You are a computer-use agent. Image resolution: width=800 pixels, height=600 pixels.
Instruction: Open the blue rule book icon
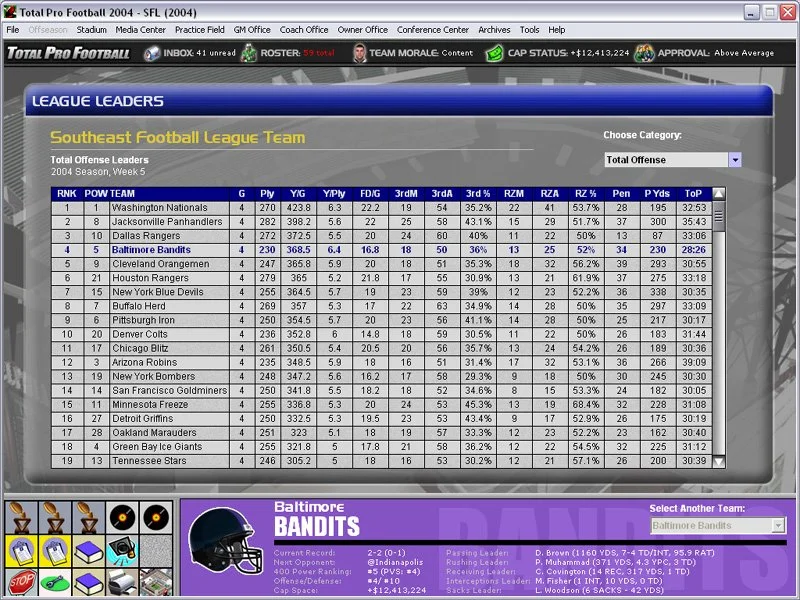(x=89, y=550)
